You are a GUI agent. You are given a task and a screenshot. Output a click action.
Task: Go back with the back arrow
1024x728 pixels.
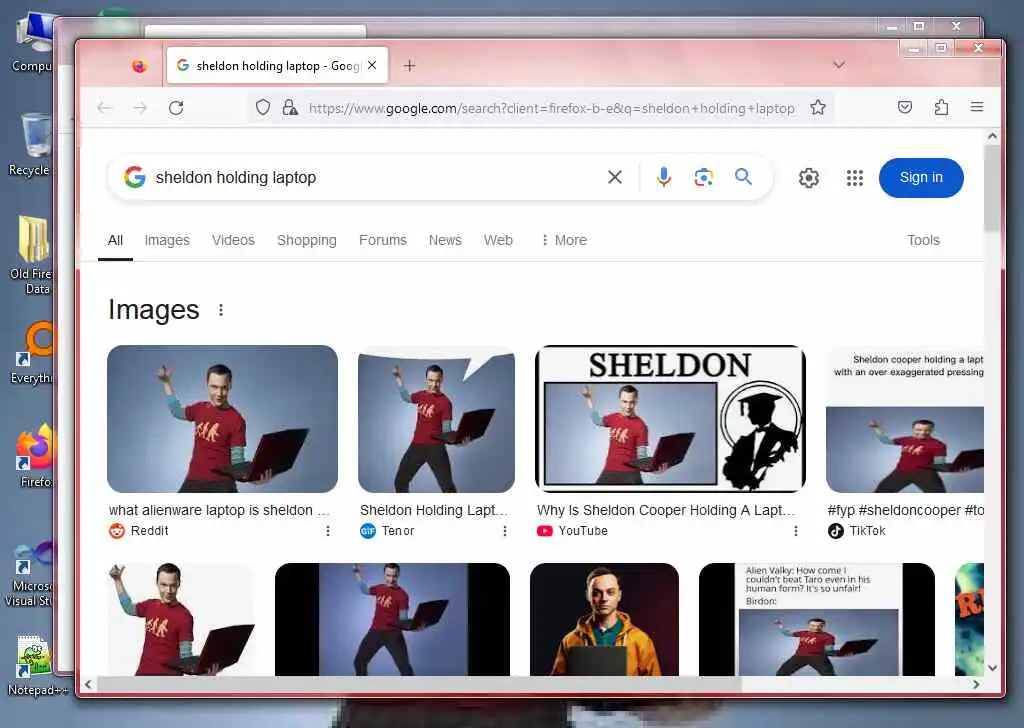104,108
